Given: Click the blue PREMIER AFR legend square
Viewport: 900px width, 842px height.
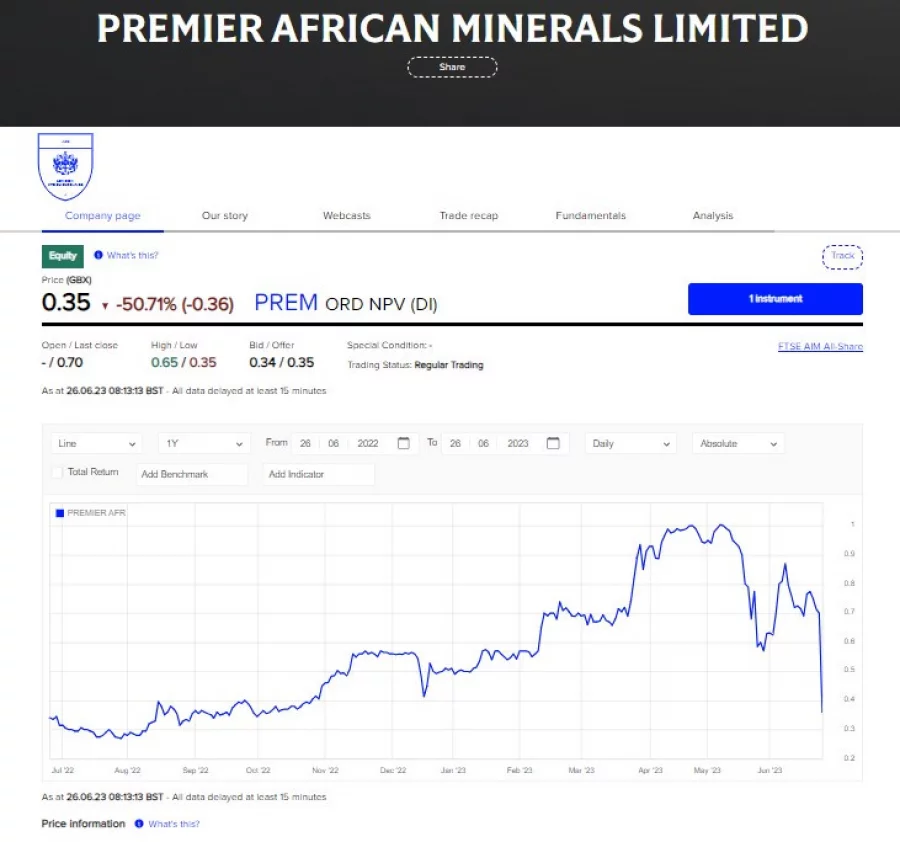Looking at the screenshot, I should coord(59,512).
